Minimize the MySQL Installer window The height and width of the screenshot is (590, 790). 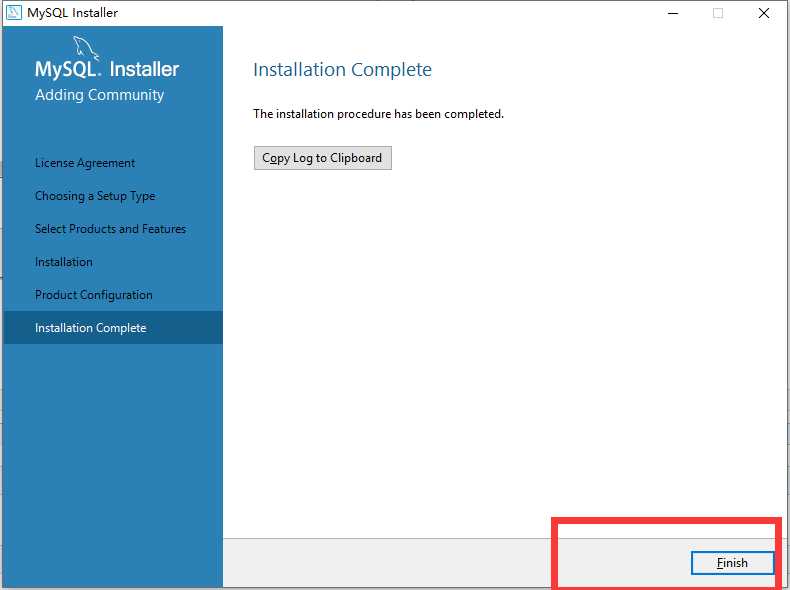tap(673, 13)
